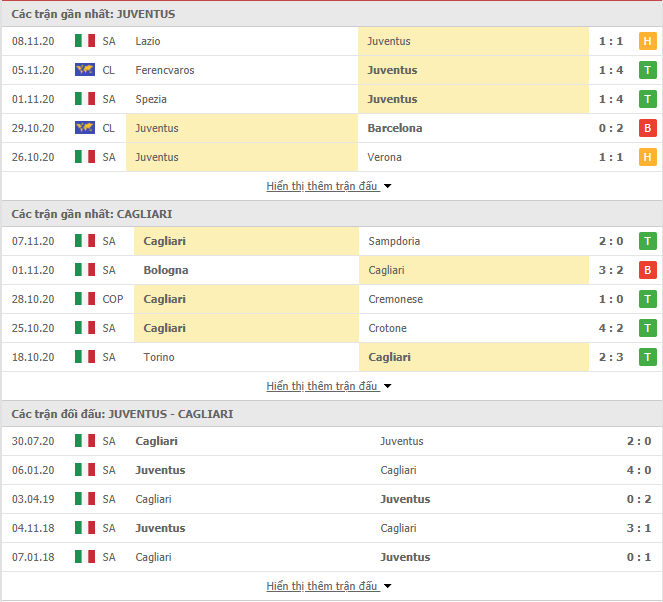Click the Italy flag on 07.01.18 head-to-head row
The width and height of the screenshot is (663, 602).
(x=85, y=557)
